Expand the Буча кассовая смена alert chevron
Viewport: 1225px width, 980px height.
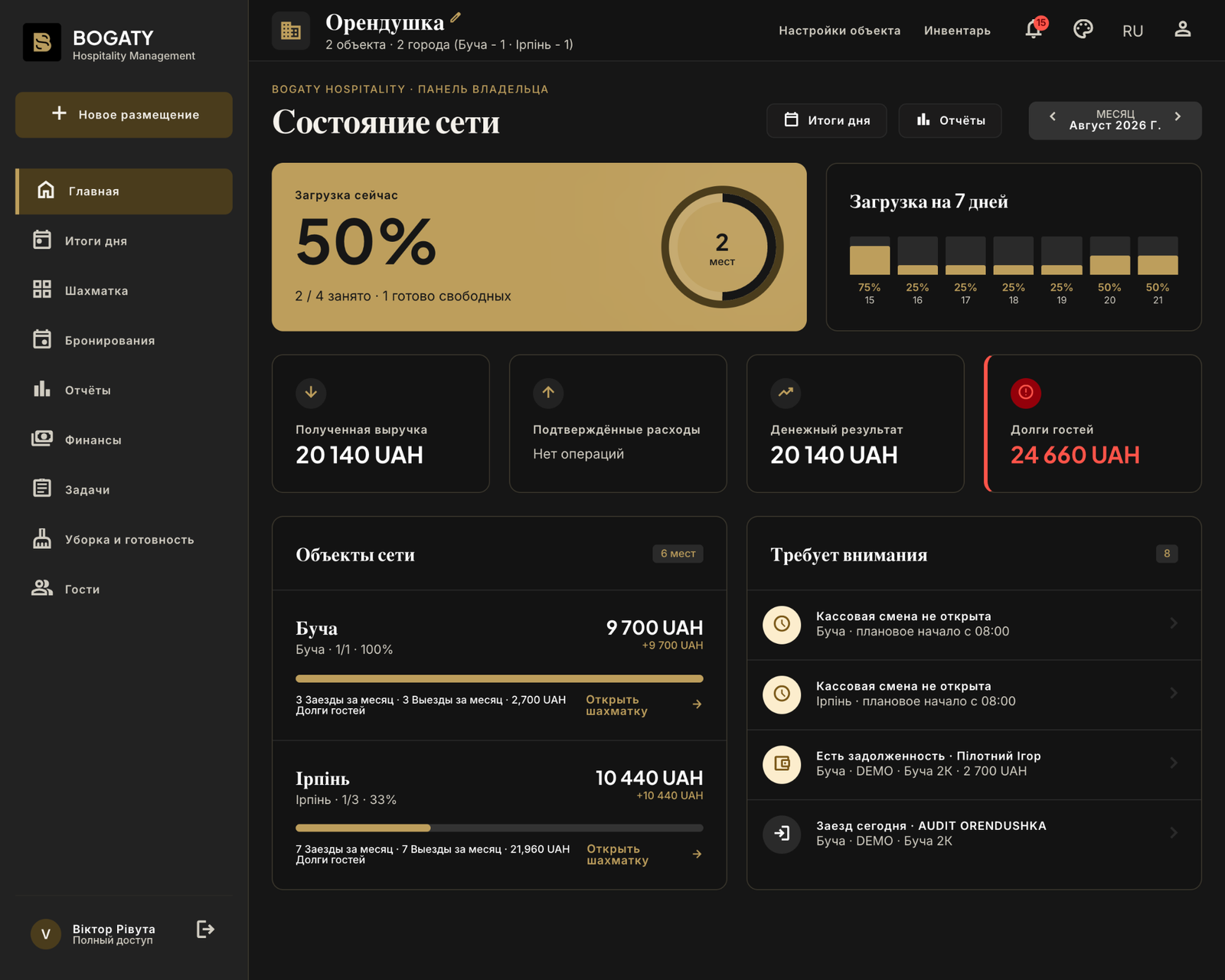click(1174, 623)
